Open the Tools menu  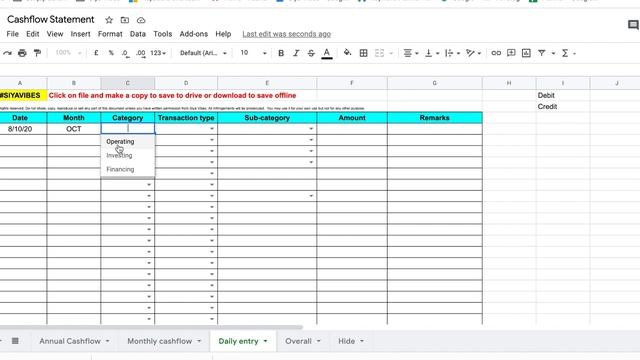pyautogui.click(x=162, y=34)
